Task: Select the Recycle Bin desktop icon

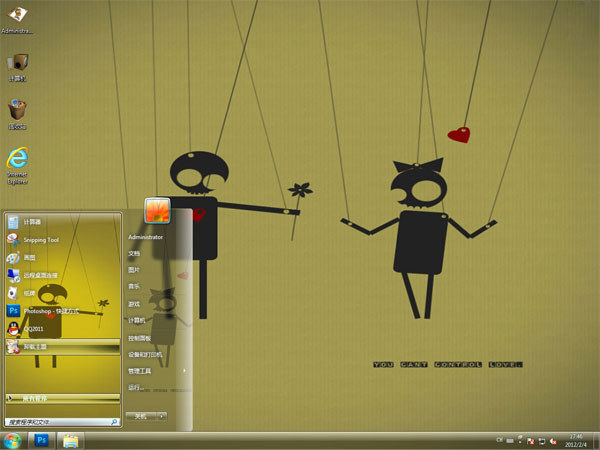Action: click(x=18, y=114)
